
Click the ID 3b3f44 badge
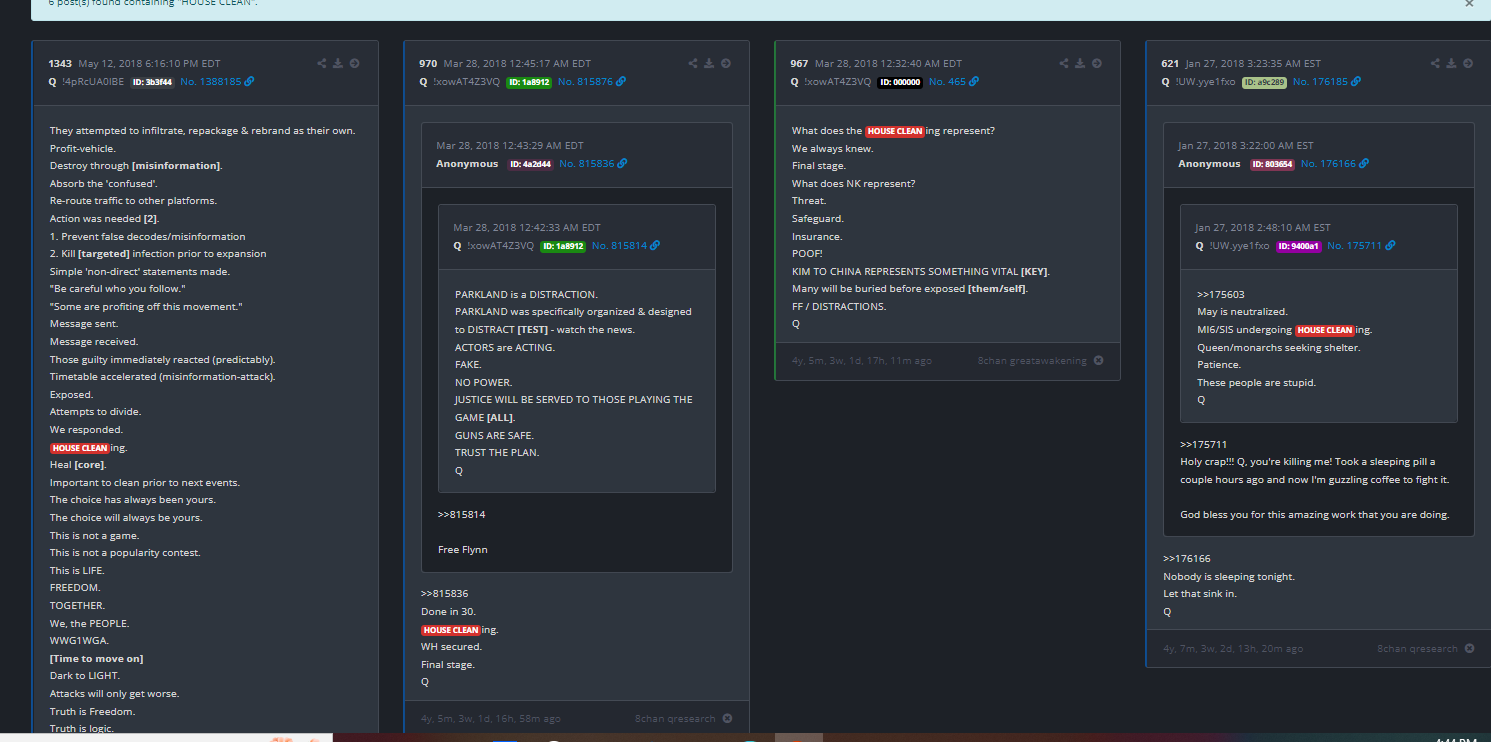(x=152, y=81)
